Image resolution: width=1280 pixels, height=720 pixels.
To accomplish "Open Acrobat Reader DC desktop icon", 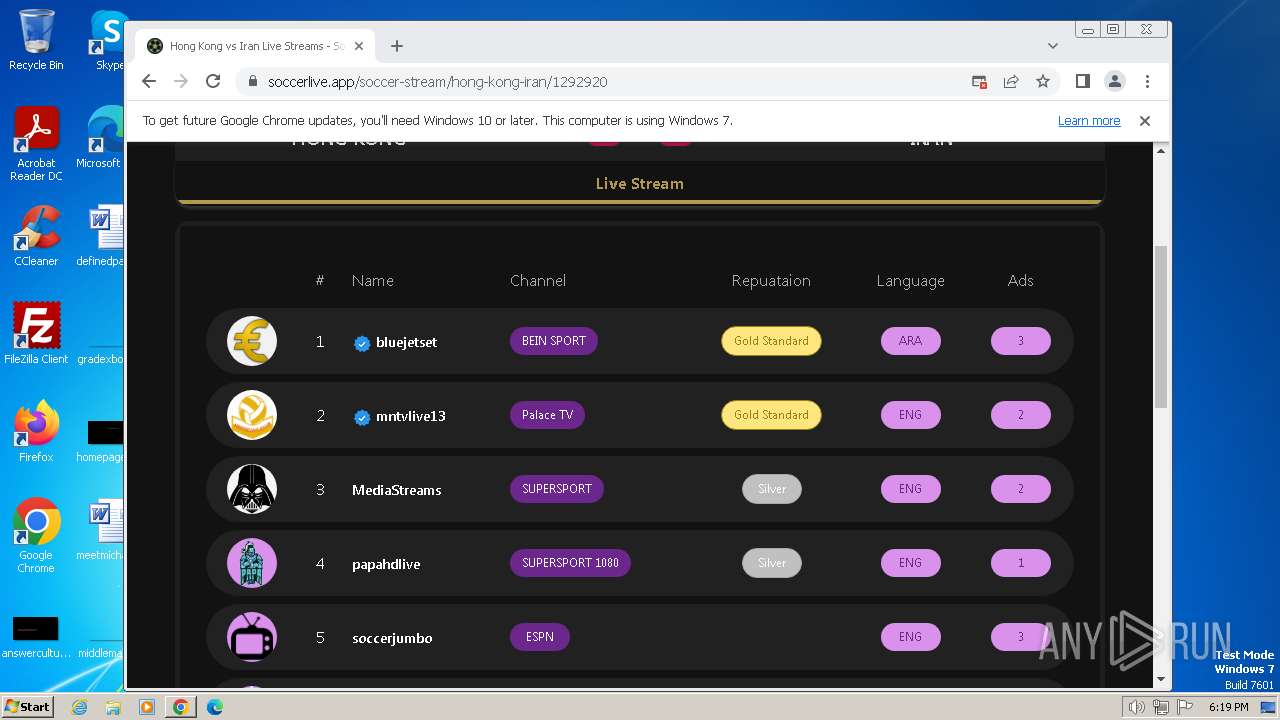I will 36,144.
